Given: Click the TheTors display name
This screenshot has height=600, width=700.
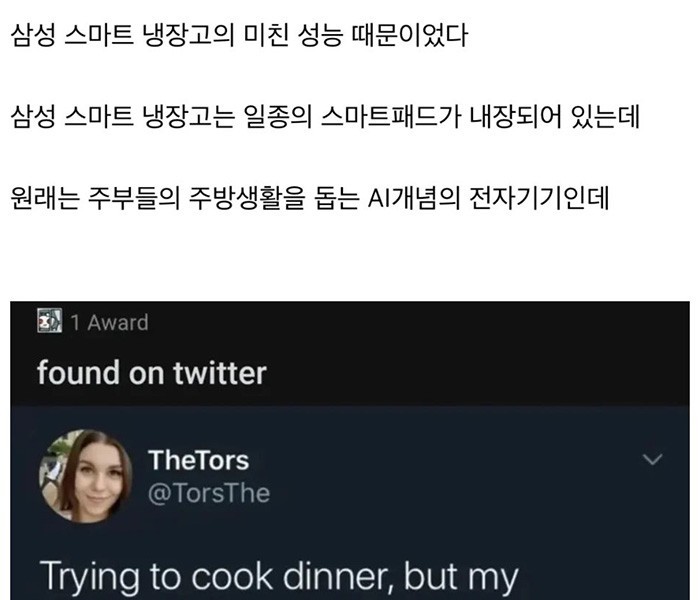Looking at the screenshot, I should [x=198, y=461].
